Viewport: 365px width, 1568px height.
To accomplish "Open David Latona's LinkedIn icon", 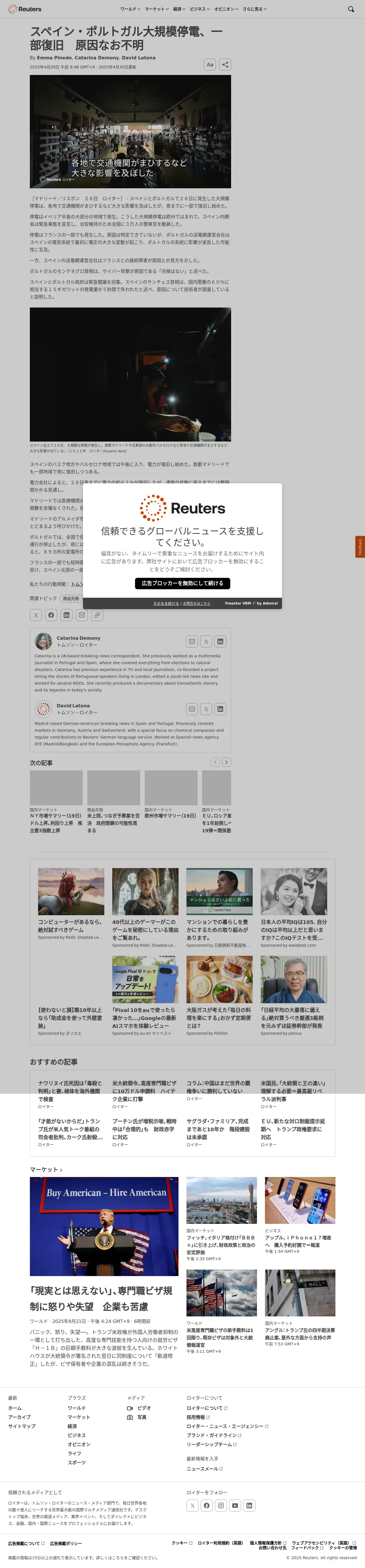I will point(220,708).
